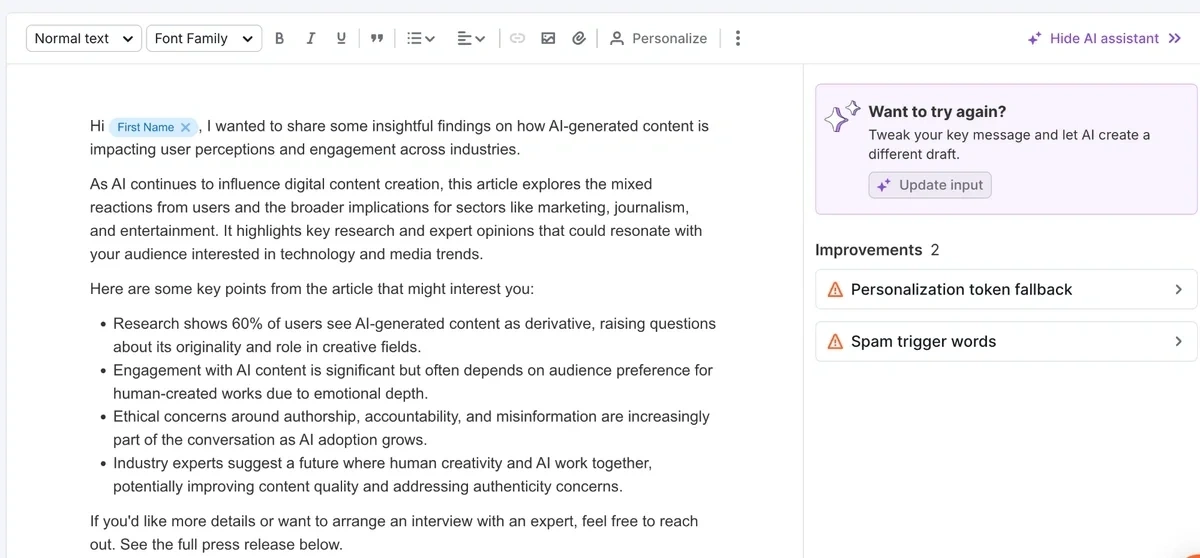Open the list type dropdown
Image resolution: width=1200 pixels, height=558 pixels.
[420, 38]
